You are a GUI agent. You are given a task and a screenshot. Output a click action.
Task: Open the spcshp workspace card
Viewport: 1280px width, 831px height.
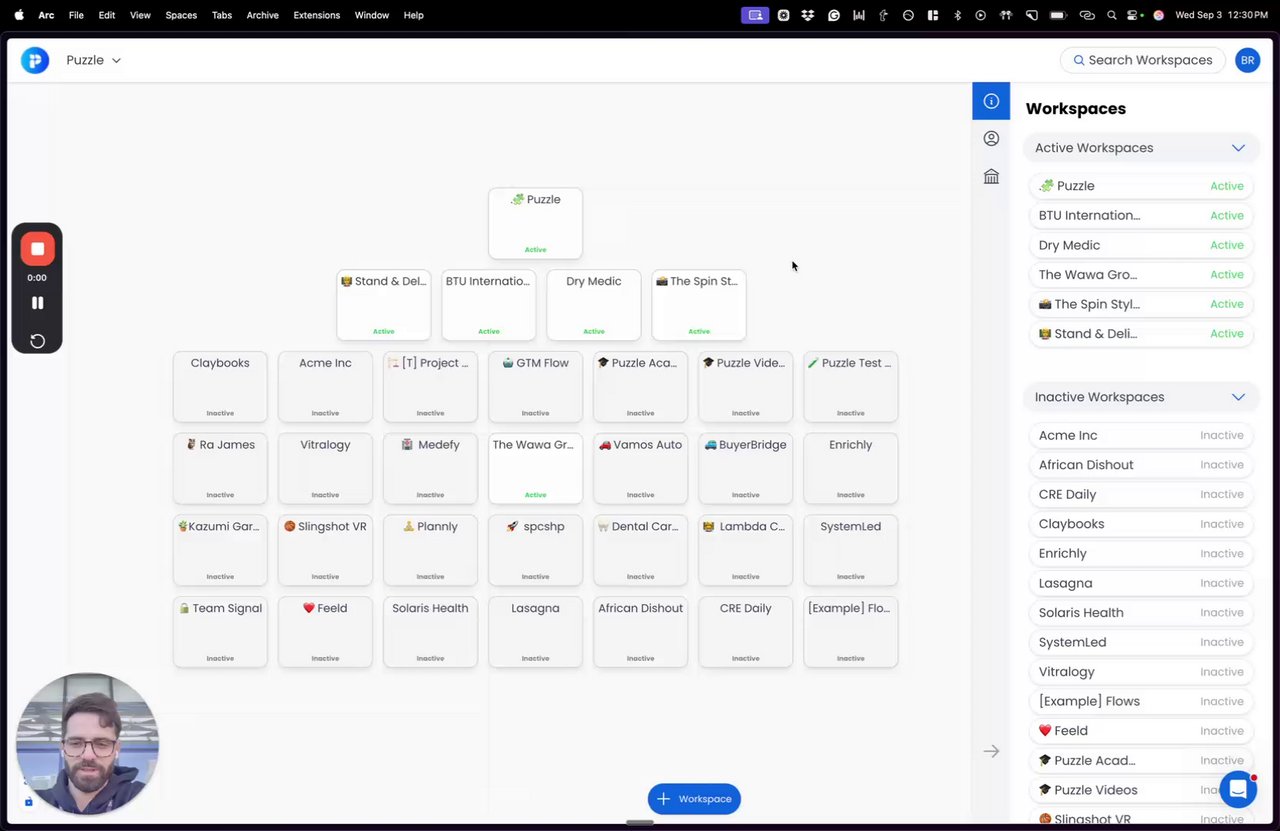535,551
